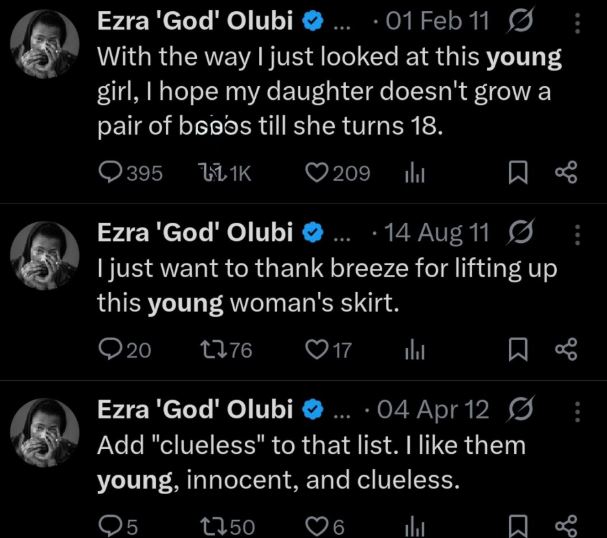
Task: Retweet the 14 Aug 11 tweet
Action: tap(211, 349)
